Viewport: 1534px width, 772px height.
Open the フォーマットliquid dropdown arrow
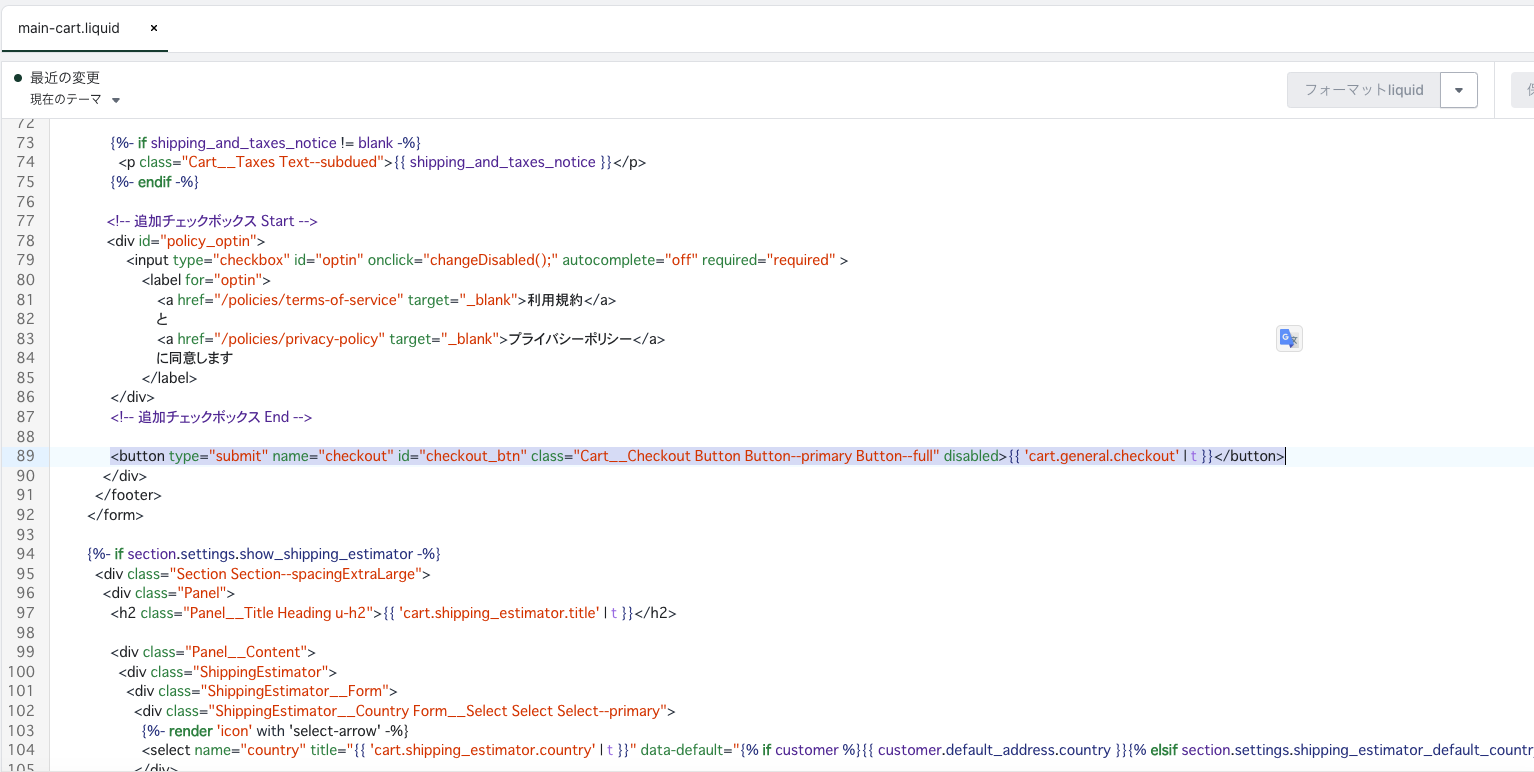coord(1459,90)
